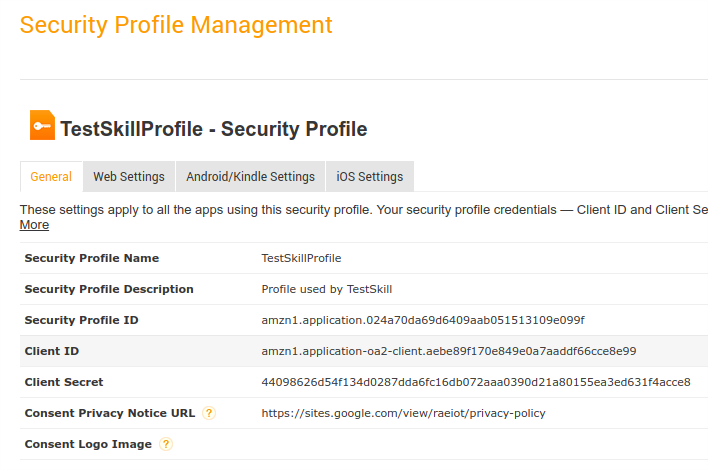Click the privacy policy URL value
The image size is (708, 470).
[x=403, y=413]
